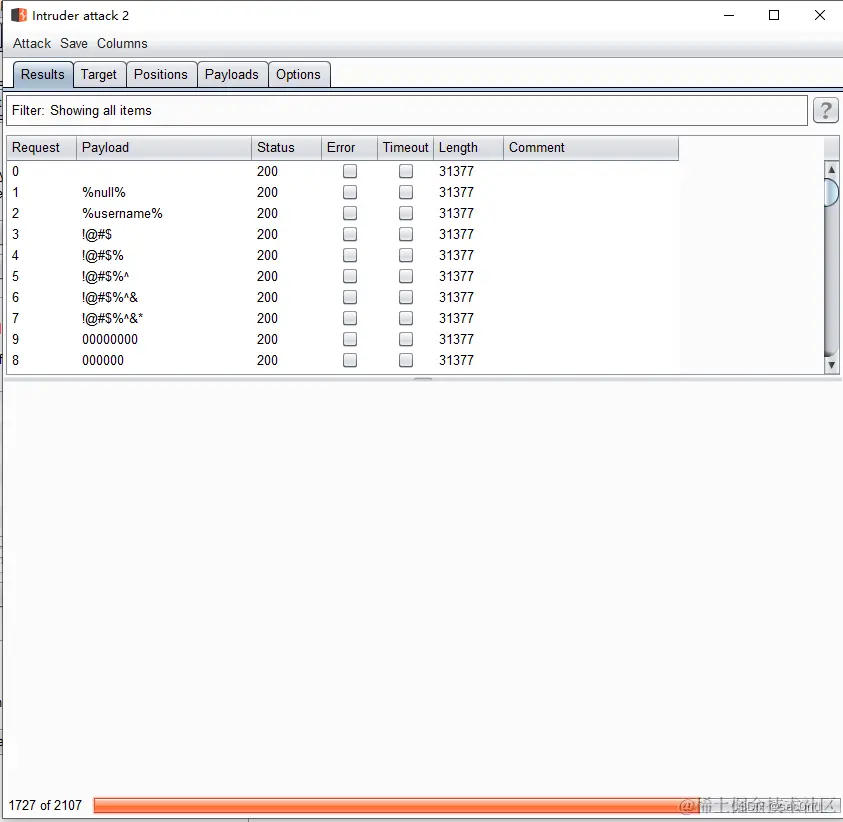843x822 pixels.
Task: Close the Intruder attack 2 window
Action: (819, 15)
